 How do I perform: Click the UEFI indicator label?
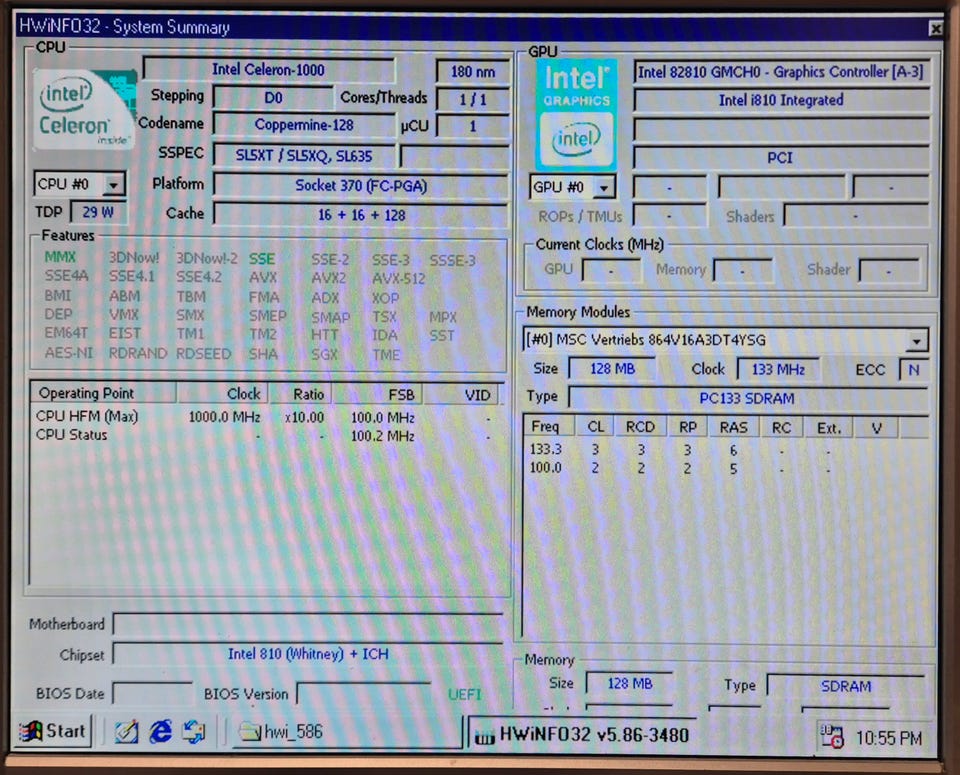point(465,694)
